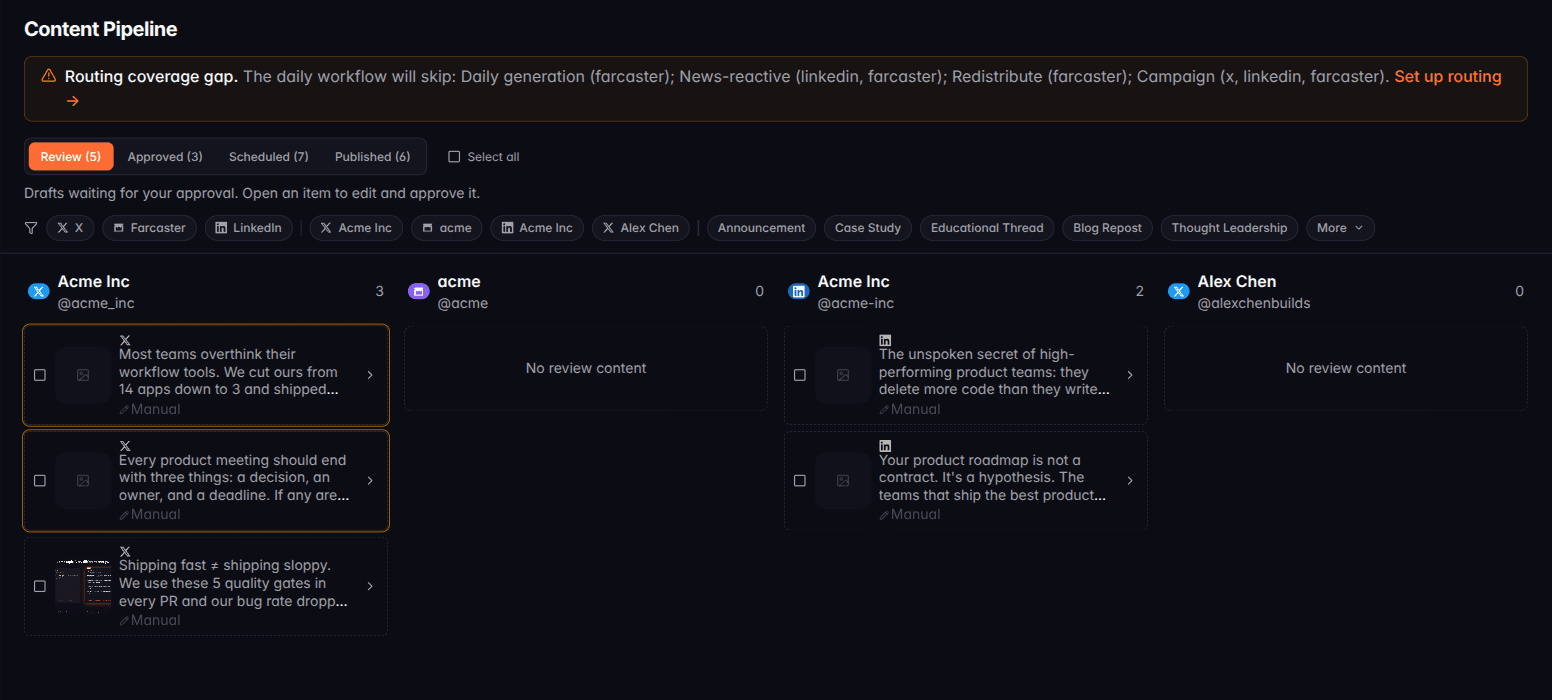Viewport: 1552px width, 700px height.
Task: Filter by X platform chip
Action: coord(70,228)
